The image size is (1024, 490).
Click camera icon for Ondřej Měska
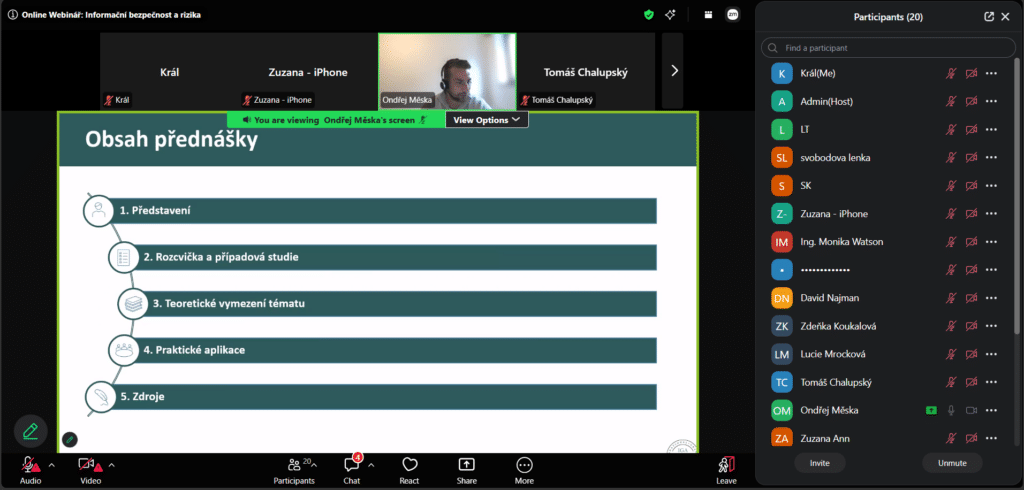click(971, 410)
